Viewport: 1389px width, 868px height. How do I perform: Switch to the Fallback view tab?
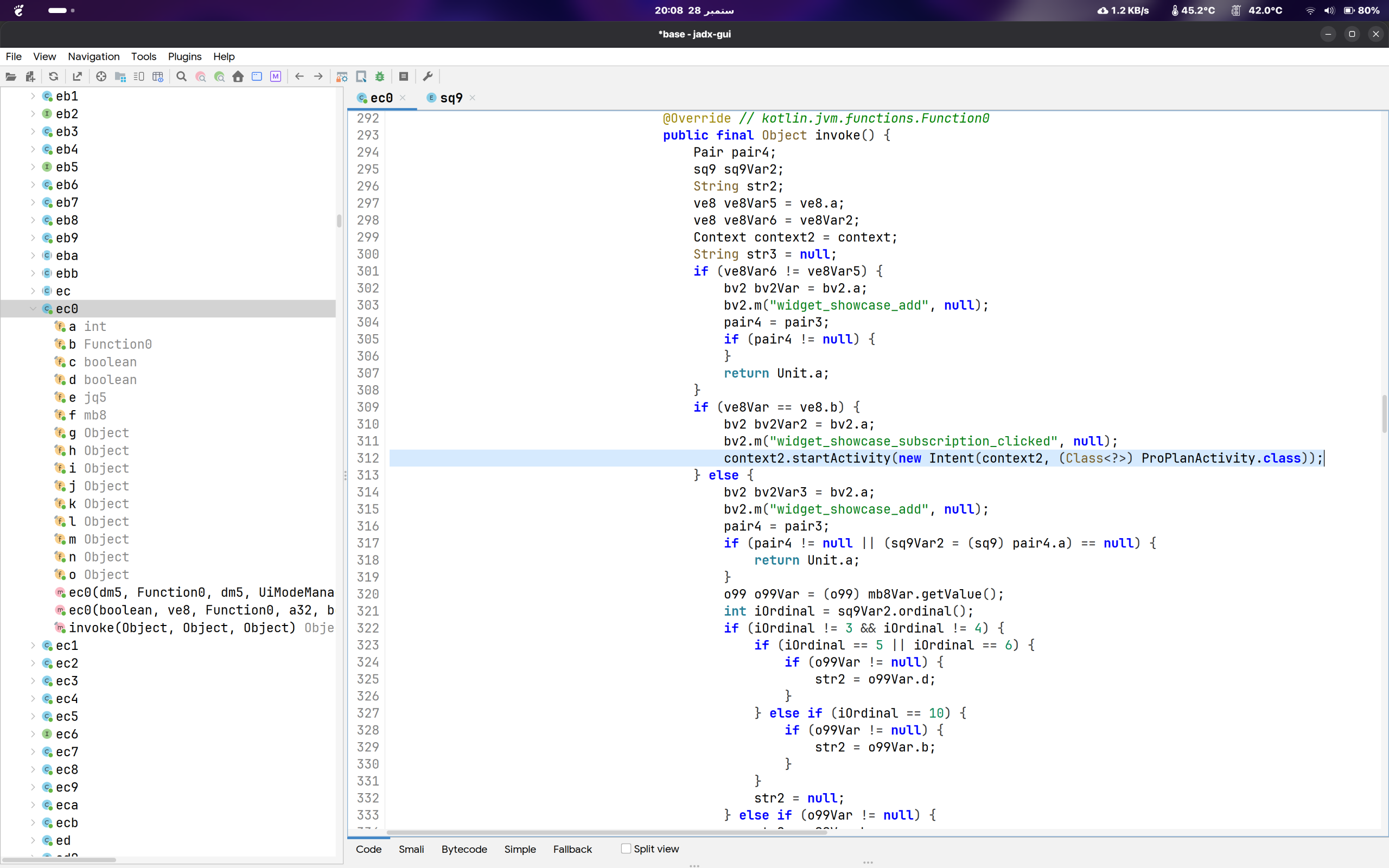pos(572,849)
